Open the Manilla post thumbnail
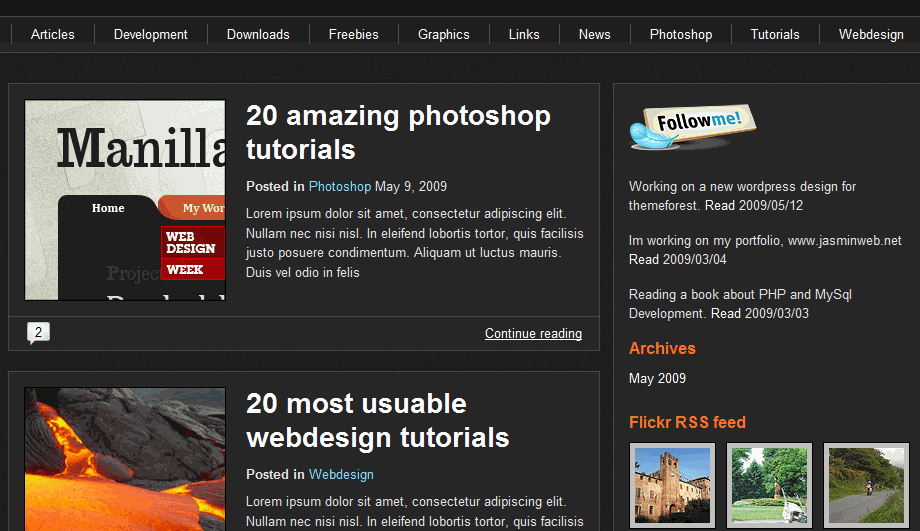920x531 pixels. 125,200
